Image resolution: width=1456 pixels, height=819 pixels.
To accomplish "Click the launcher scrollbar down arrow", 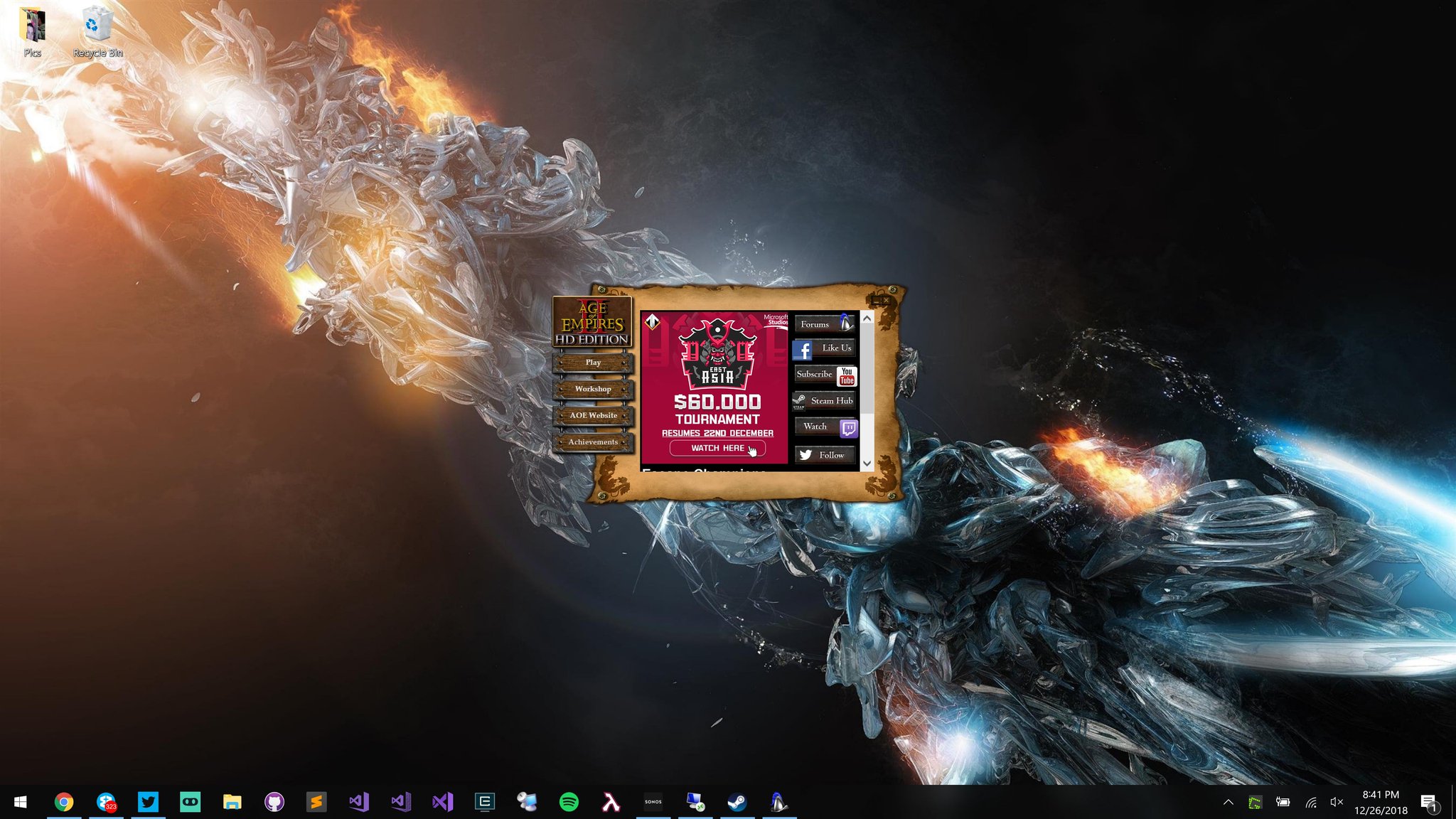I will click(x=867, y=464).
